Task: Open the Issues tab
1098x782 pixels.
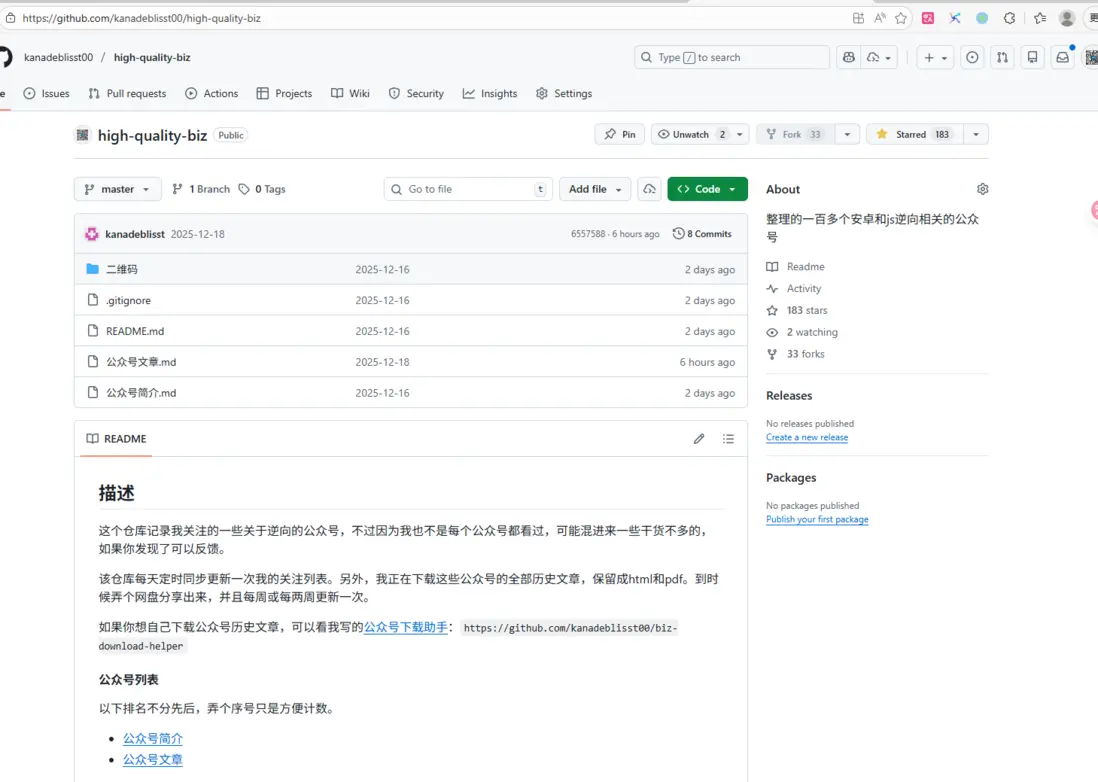Action: click(x=46, y=93)
